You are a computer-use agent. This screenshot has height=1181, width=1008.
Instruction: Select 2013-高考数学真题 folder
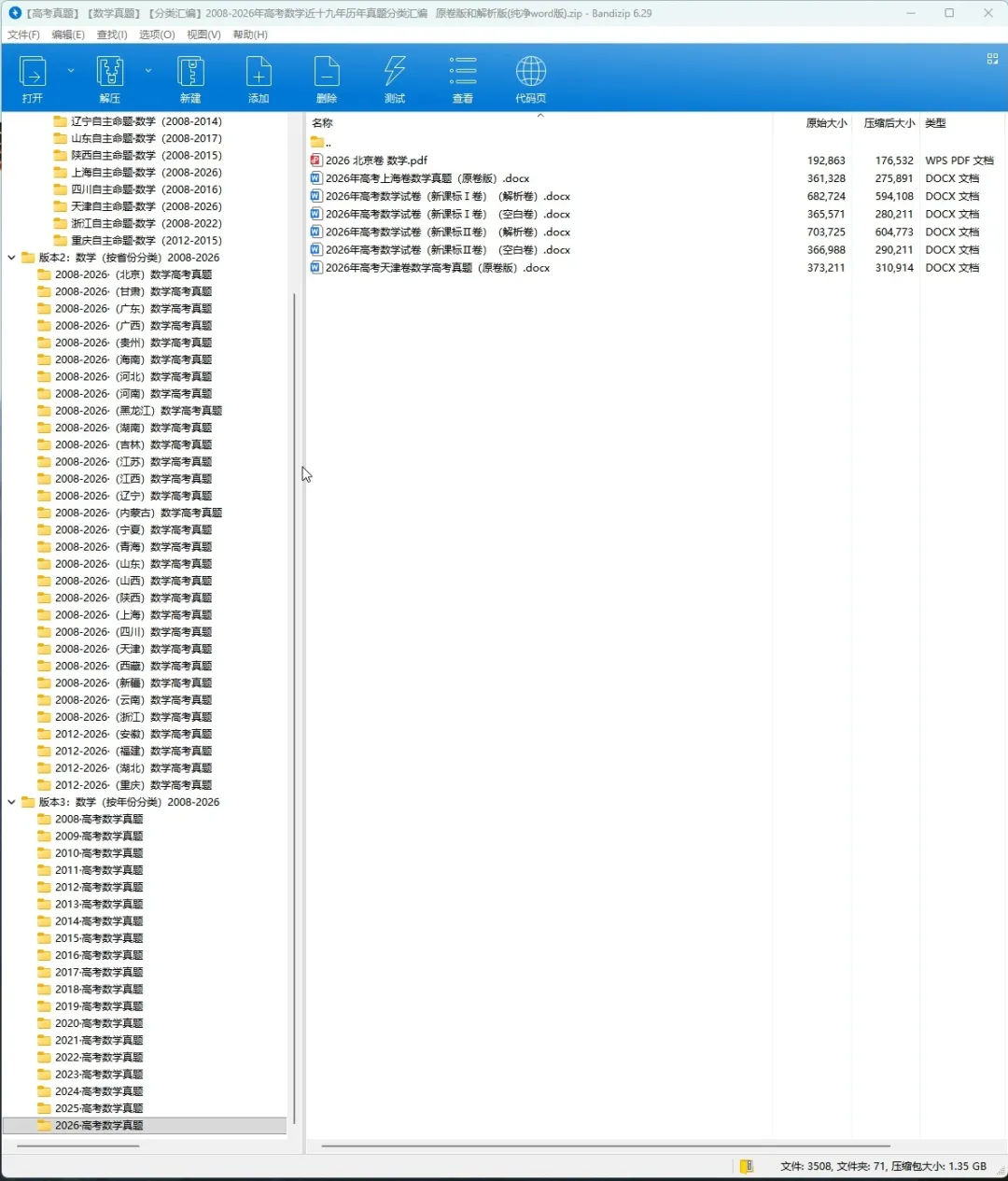[99, 905]
